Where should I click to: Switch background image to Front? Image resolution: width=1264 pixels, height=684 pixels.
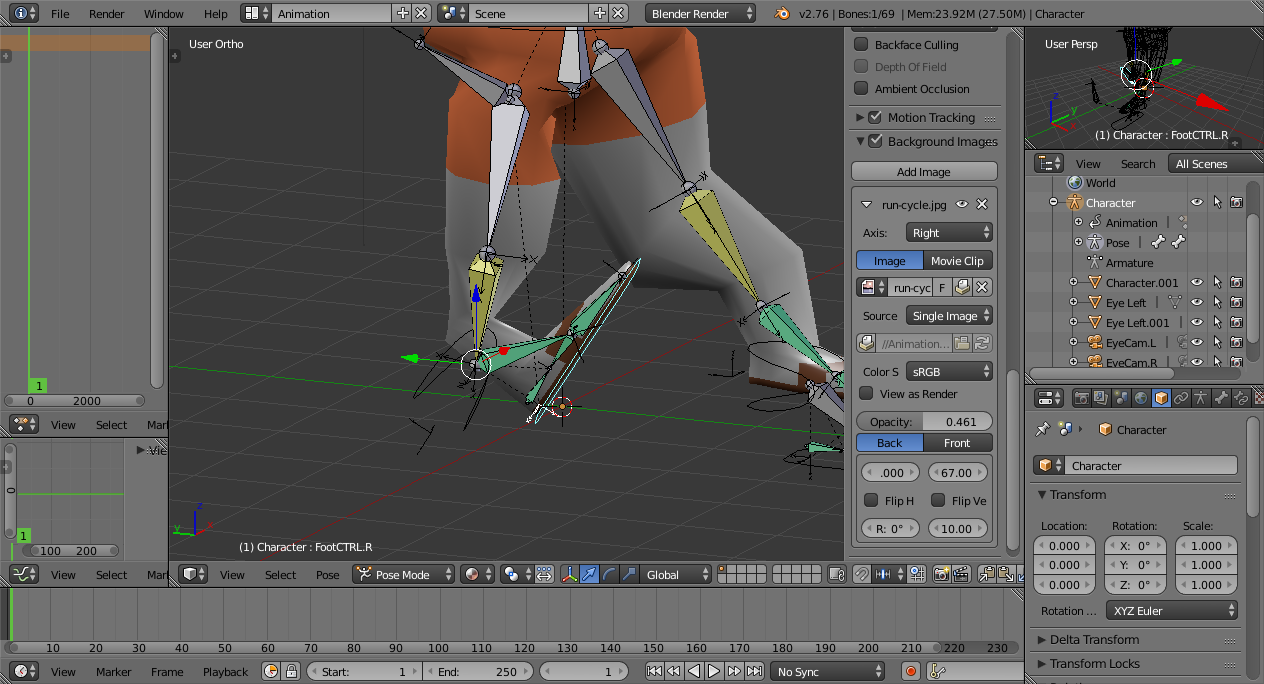[x=958, y=442]
